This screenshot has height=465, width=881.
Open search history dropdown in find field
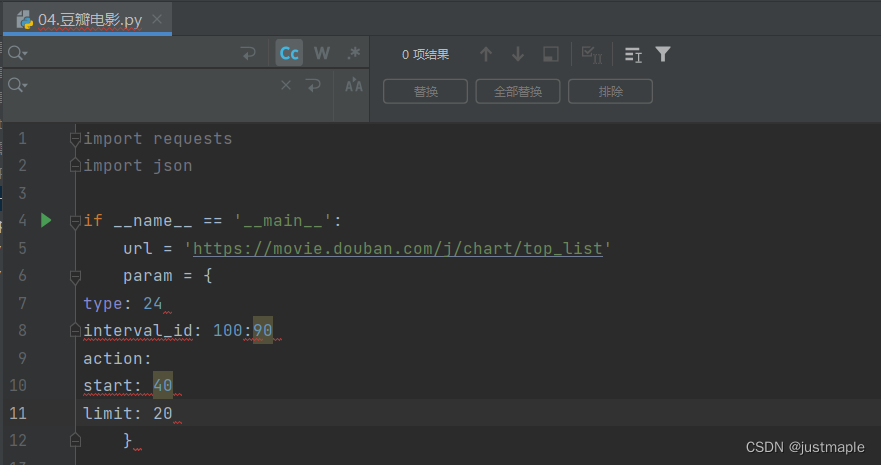click(x=17, y=53)
